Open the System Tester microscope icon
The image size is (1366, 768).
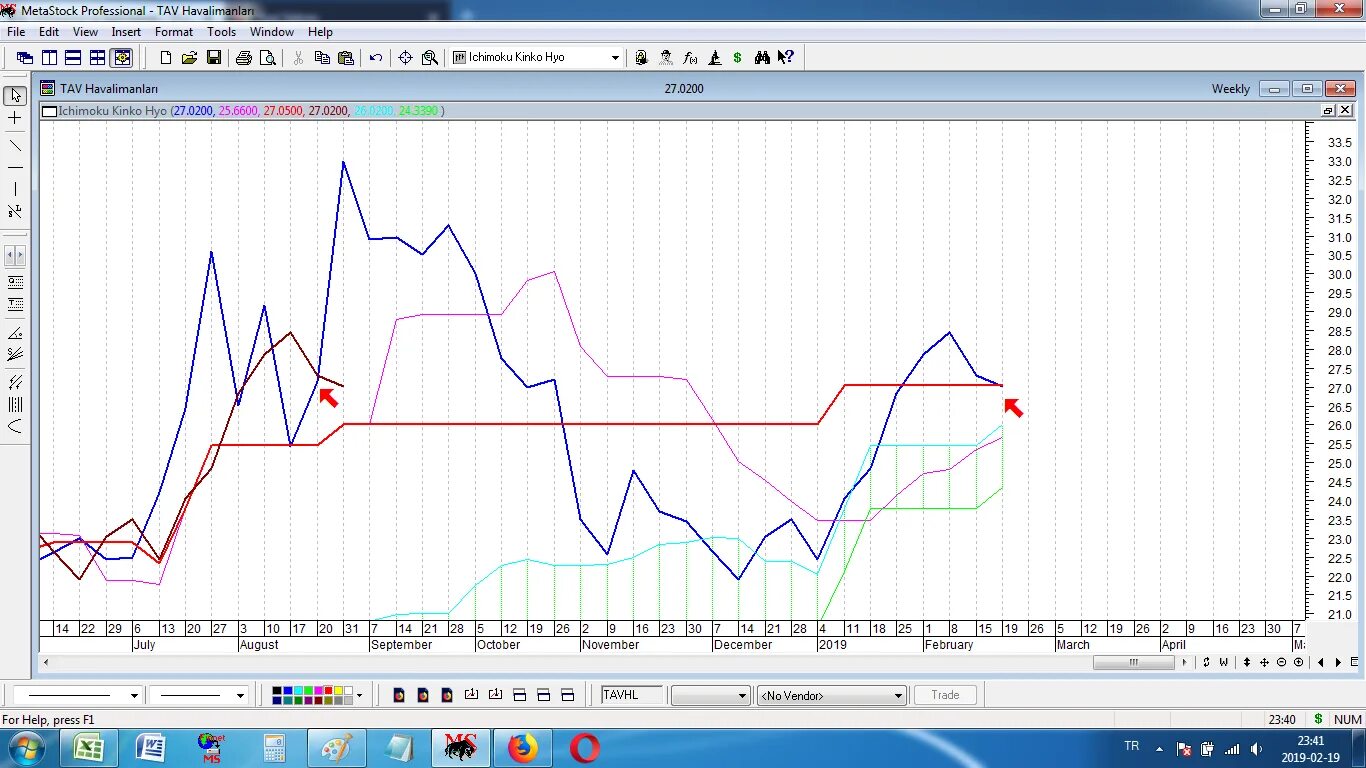[x=714, y=58]
